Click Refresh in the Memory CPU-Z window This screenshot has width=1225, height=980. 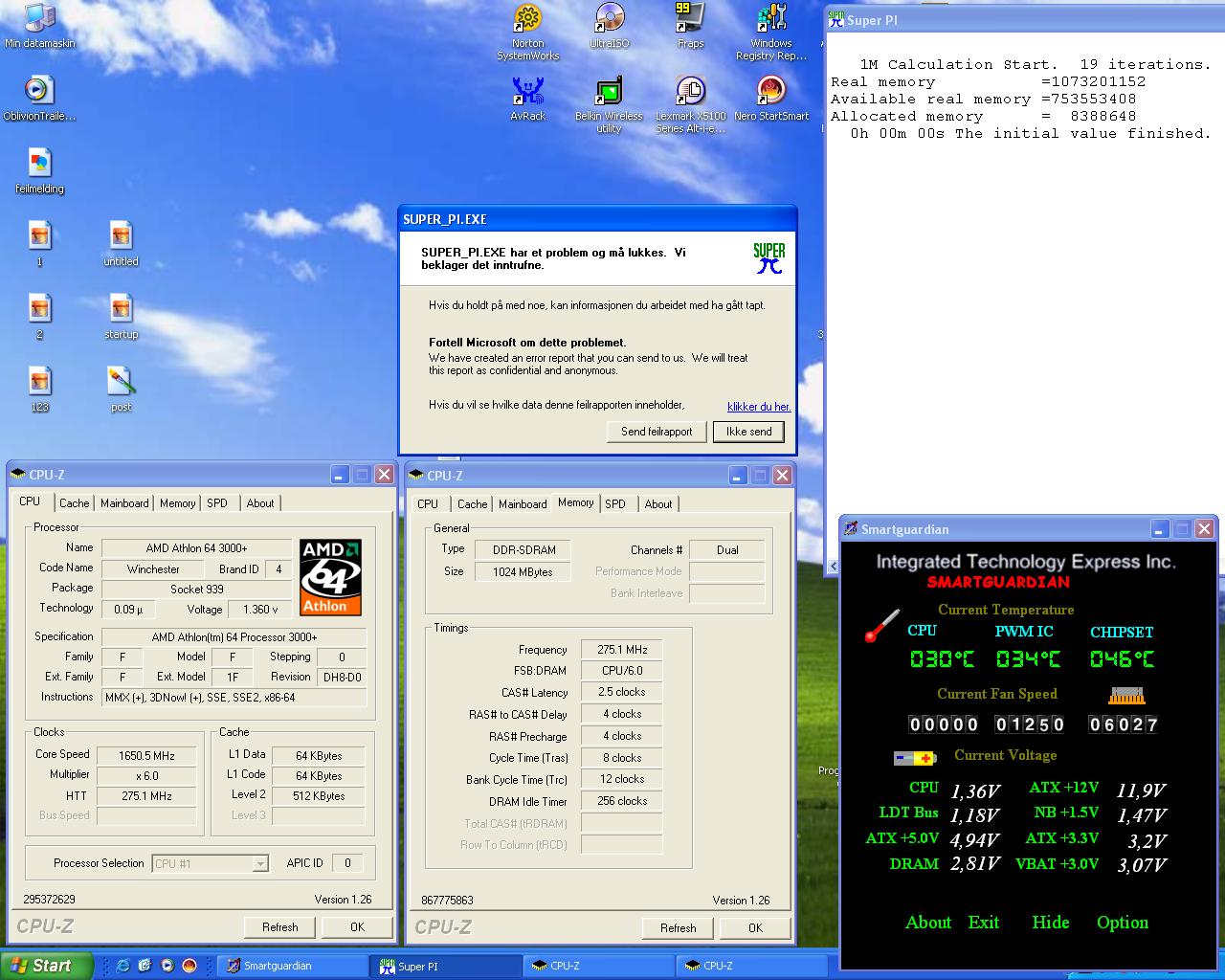point(678,927)
